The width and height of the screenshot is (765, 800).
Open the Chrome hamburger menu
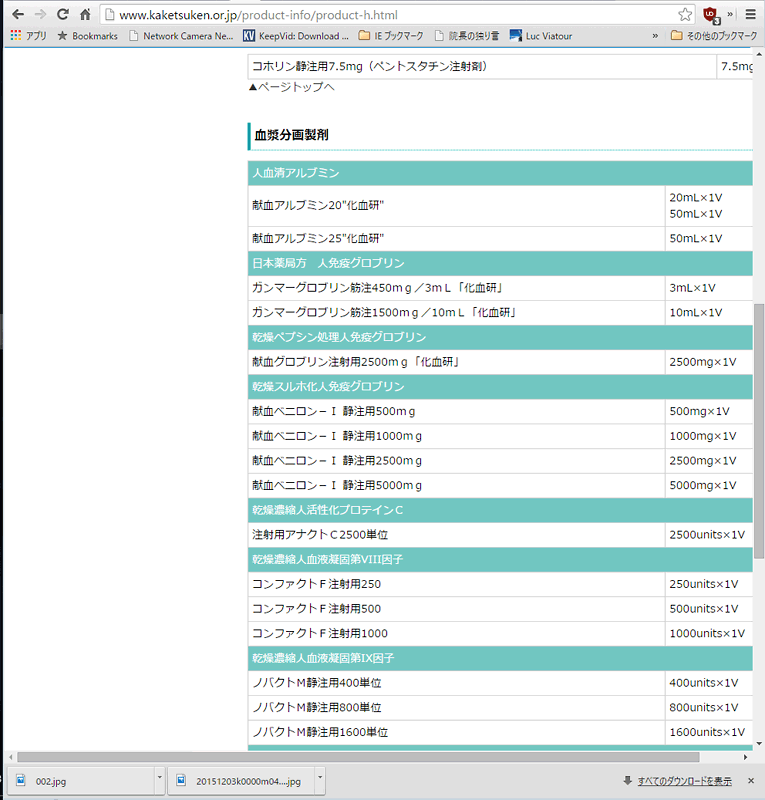tap(750, 14)
